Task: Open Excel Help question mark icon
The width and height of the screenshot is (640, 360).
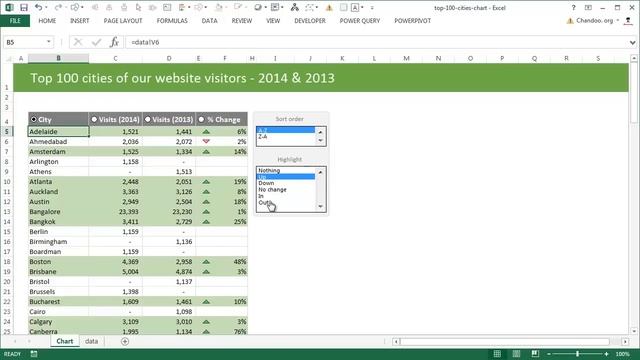Action: point(573,7)
